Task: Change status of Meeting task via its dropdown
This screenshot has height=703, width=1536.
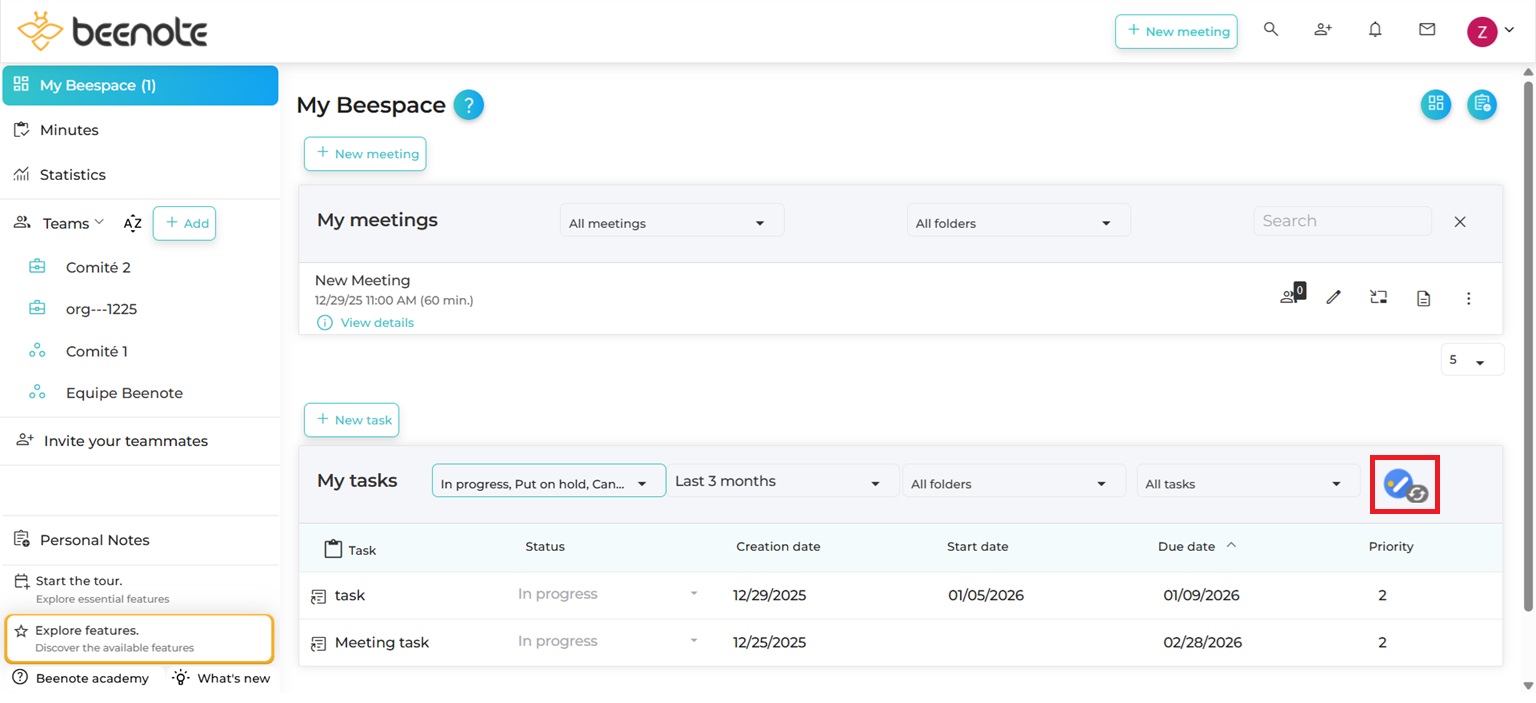Action: [x=693, y=641]
